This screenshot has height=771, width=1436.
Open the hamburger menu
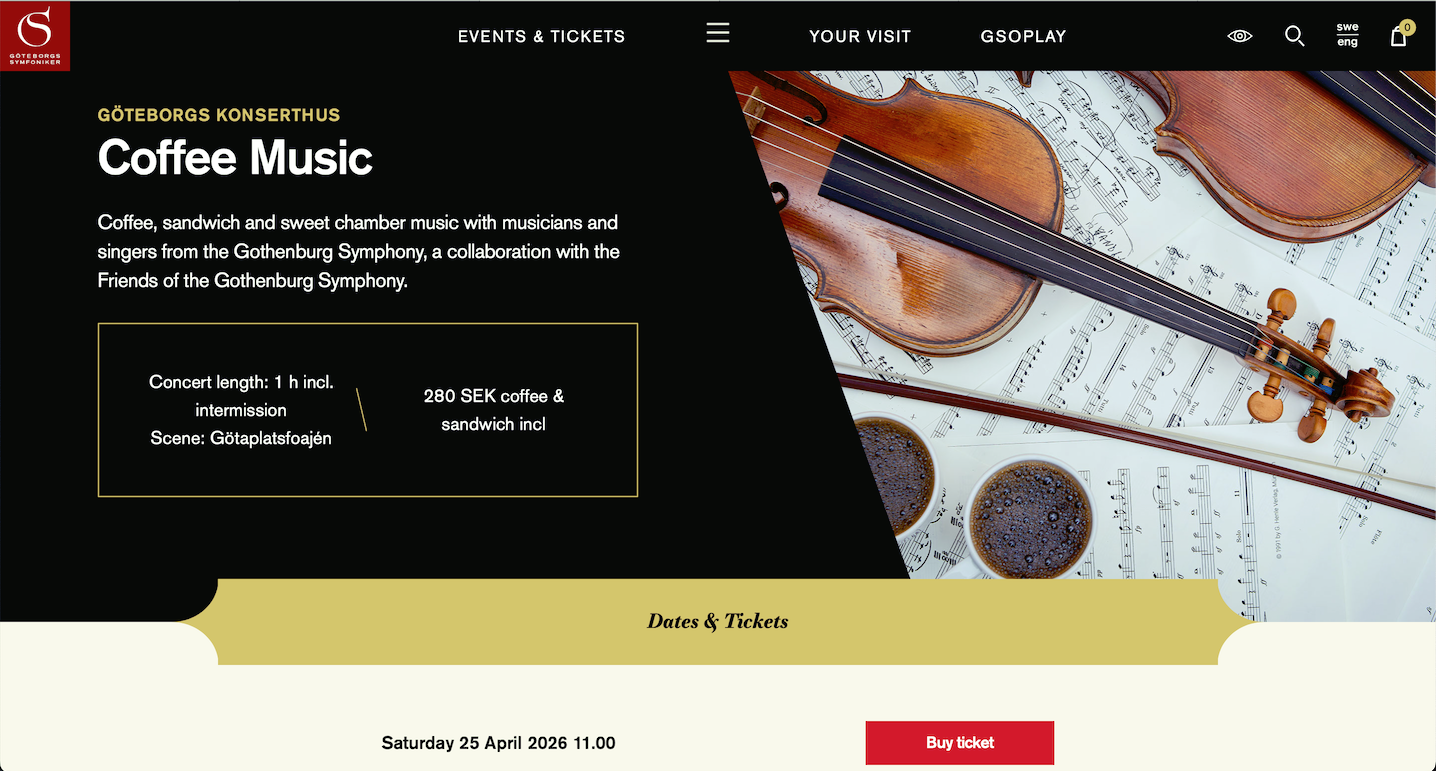(x=718, y=33)
